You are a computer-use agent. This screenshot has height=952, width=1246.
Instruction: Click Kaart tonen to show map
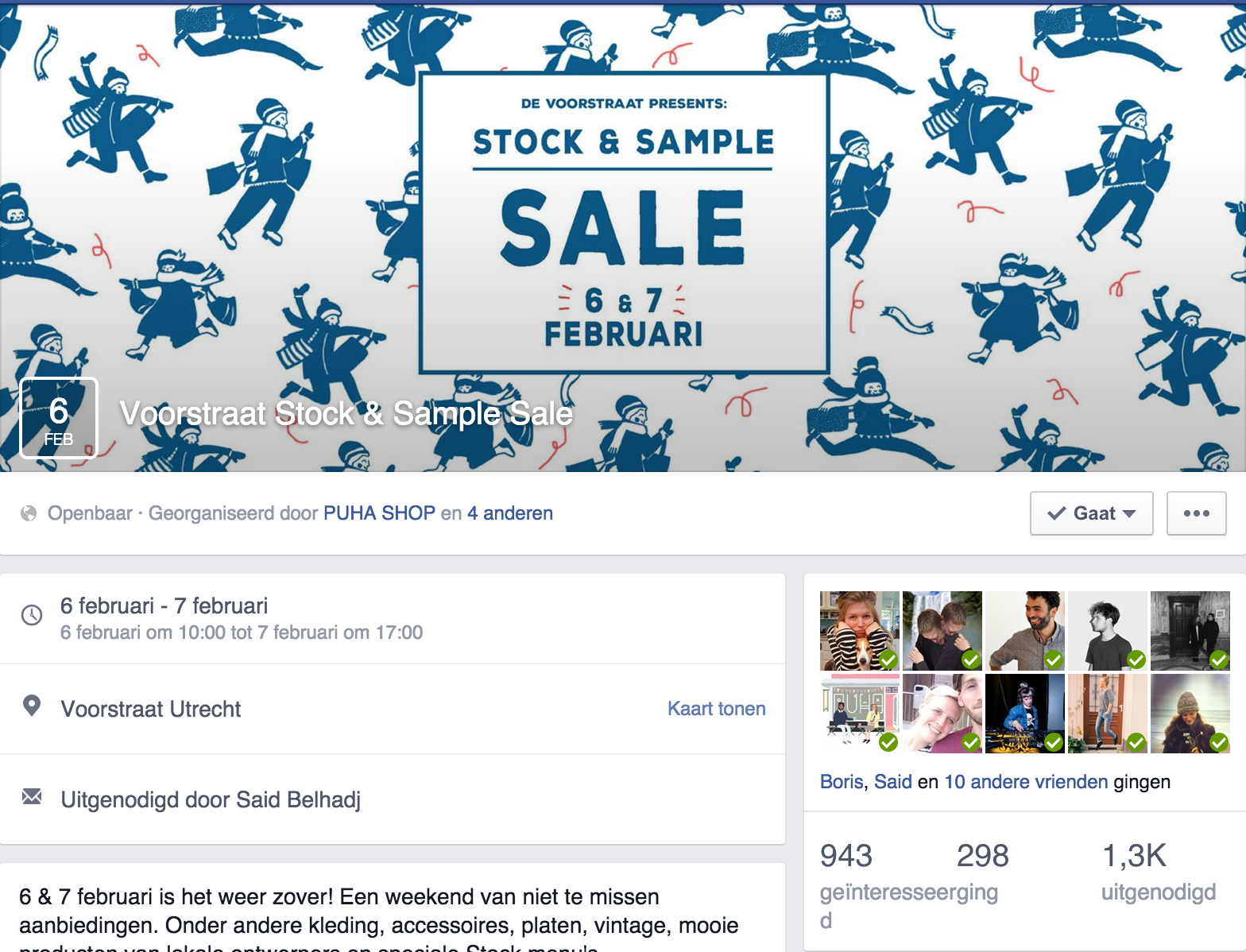[716, 709]
